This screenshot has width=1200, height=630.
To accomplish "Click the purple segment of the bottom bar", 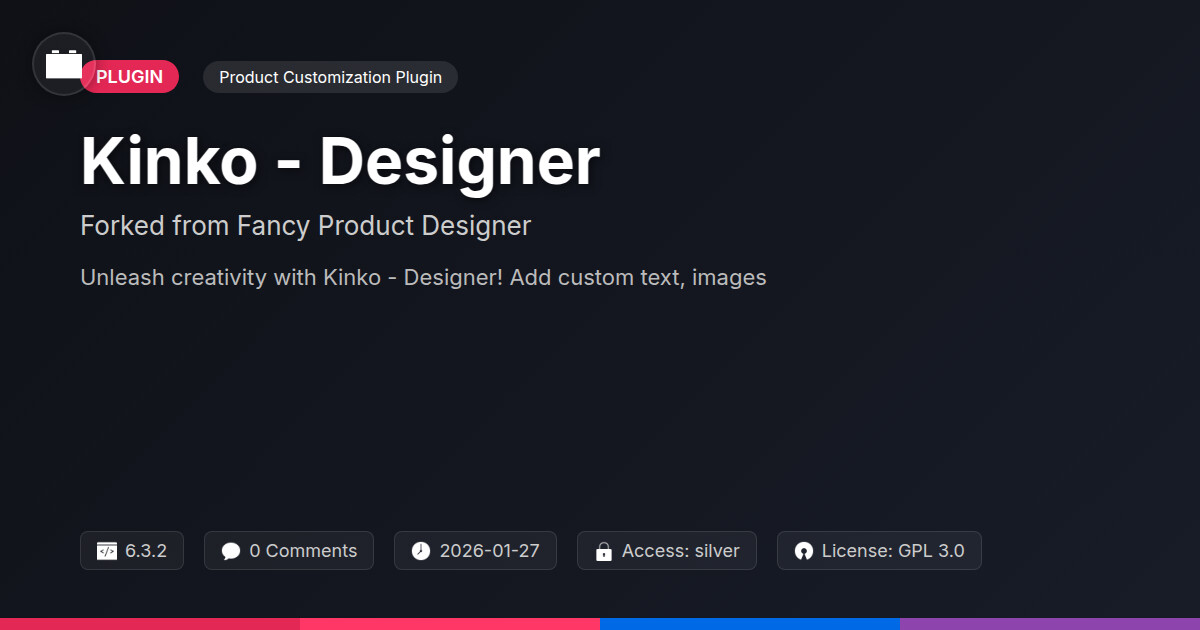I will 1050,624.
